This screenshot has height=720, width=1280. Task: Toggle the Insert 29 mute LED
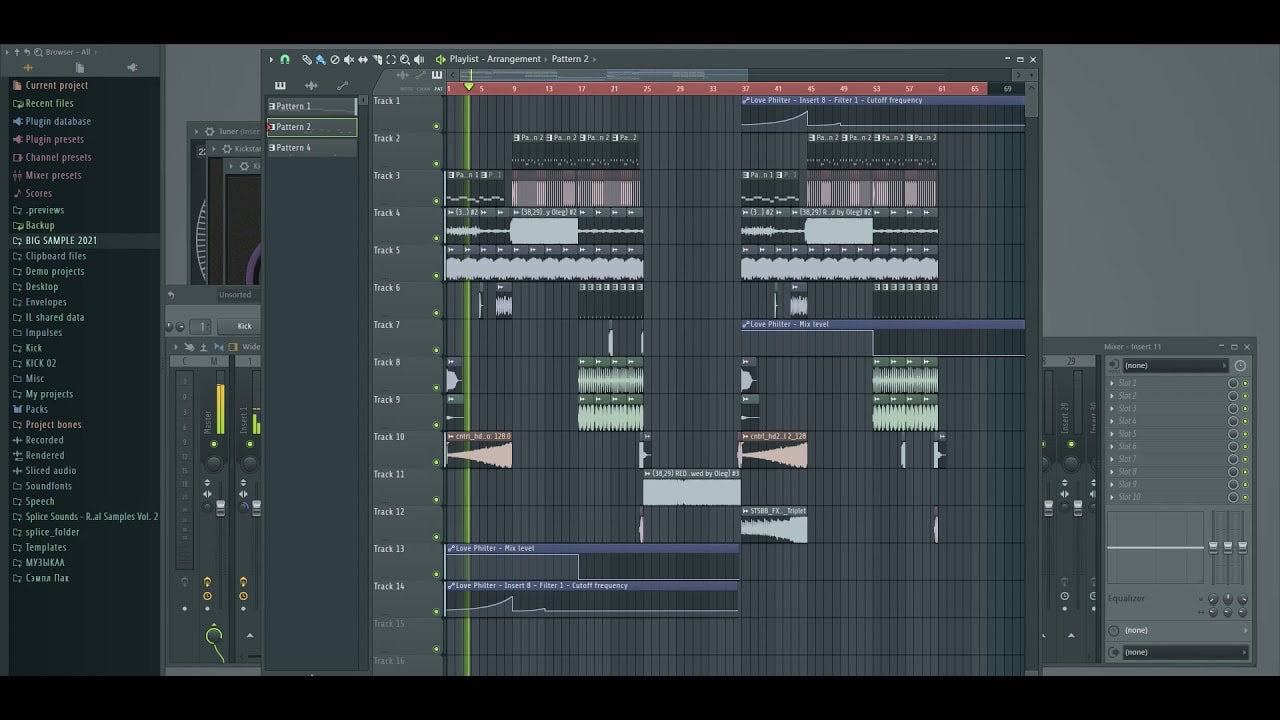[1071, 444]
